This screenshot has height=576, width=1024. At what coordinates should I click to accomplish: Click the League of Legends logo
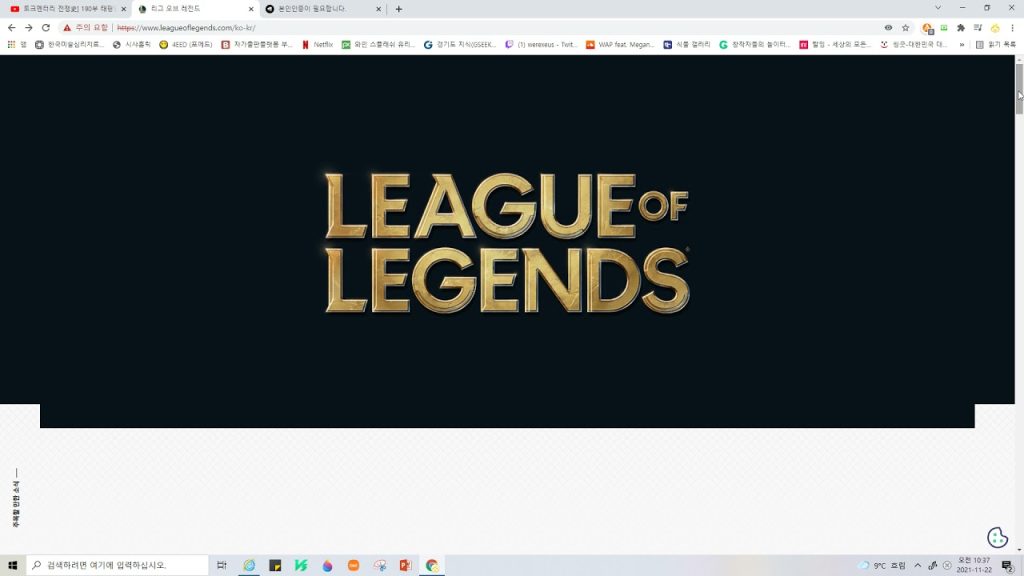click(x=506, y=242)
